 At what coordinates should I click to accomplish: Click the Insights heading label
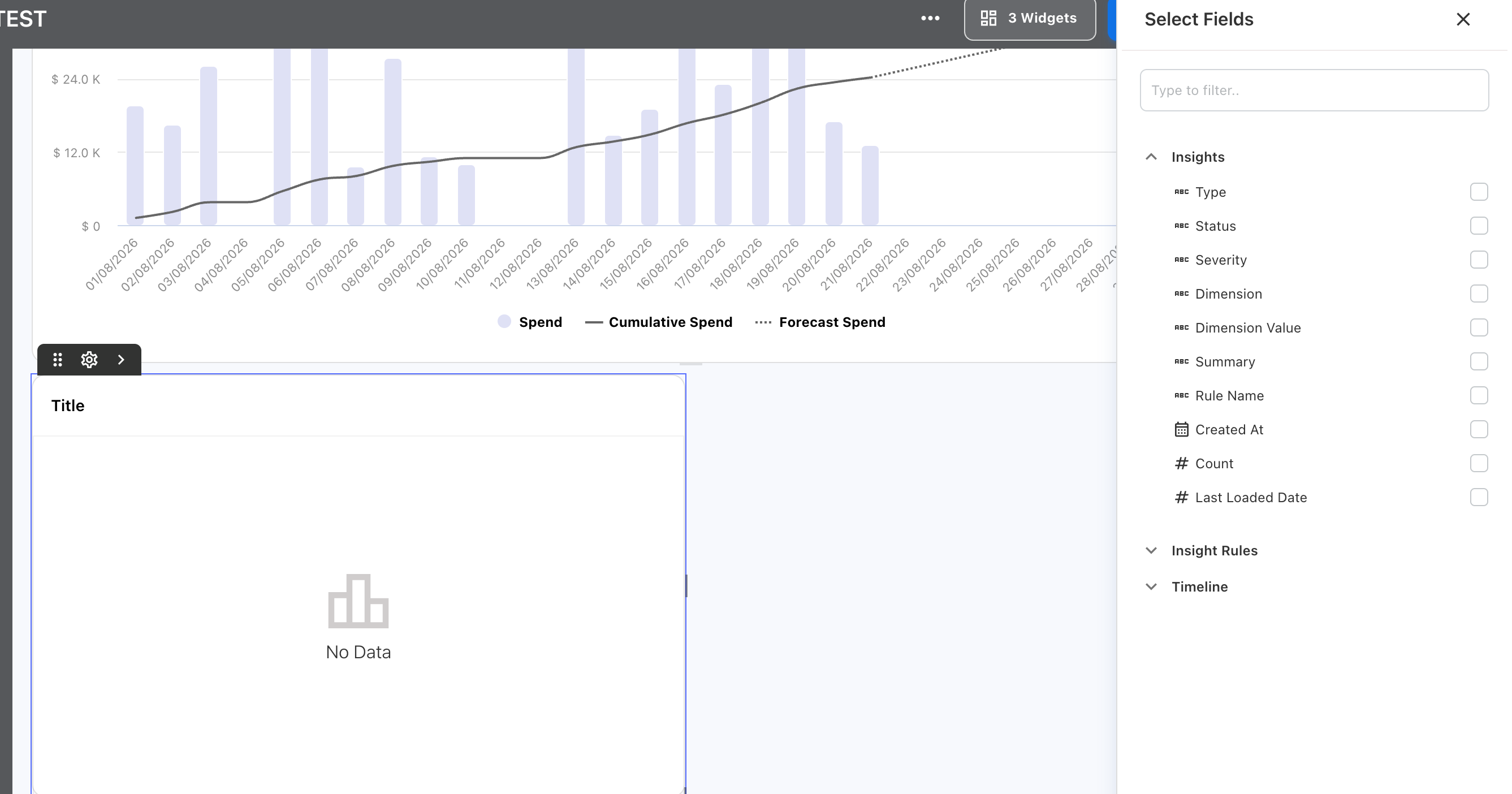click(1198, 157)
